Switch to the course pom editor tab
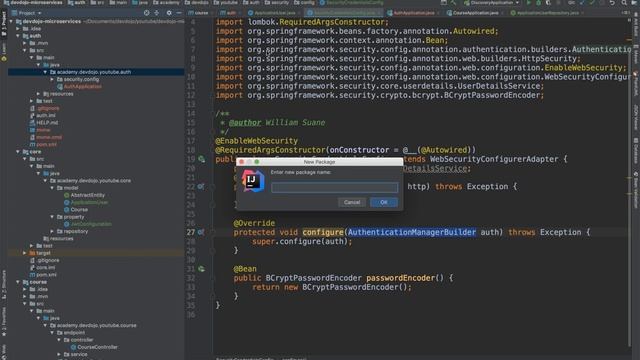 click(200, 13)
